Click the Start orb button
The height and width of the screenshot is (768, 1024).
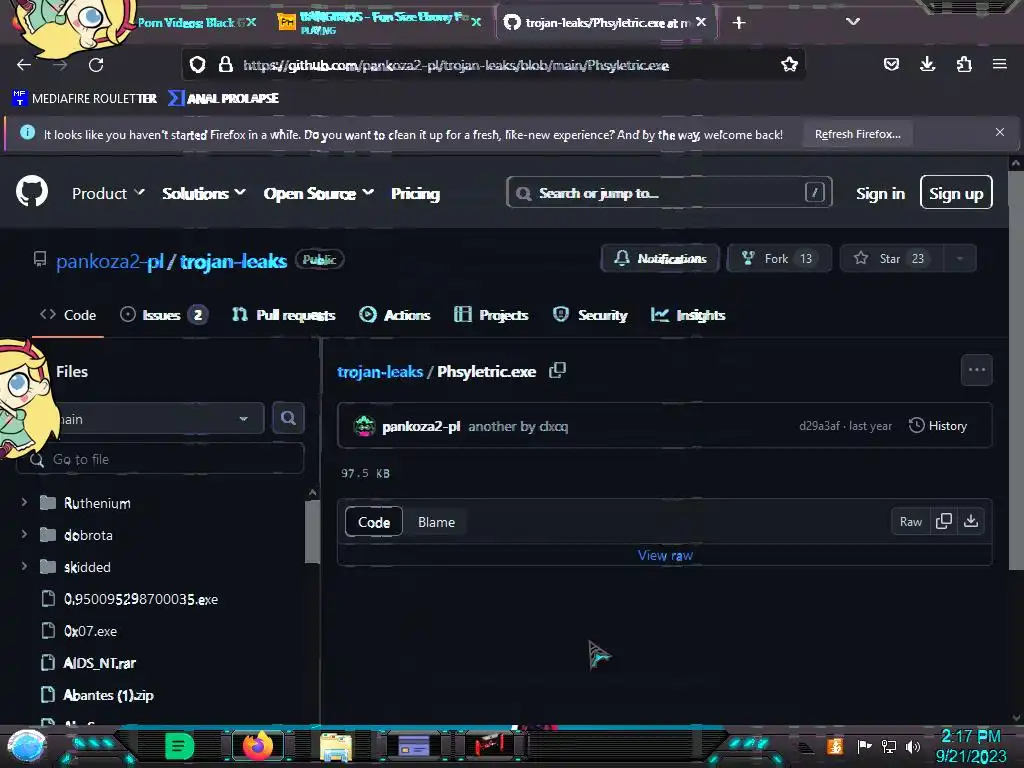[x=26, y=746]
